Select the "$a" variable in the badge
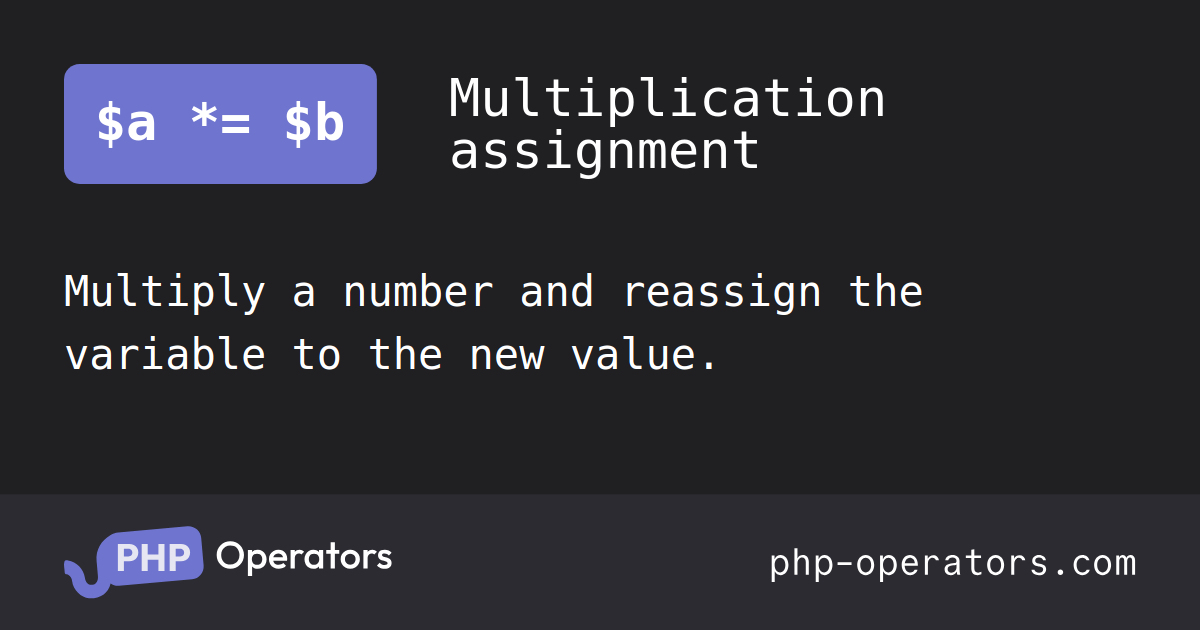1200x630 pixels. 126,124
